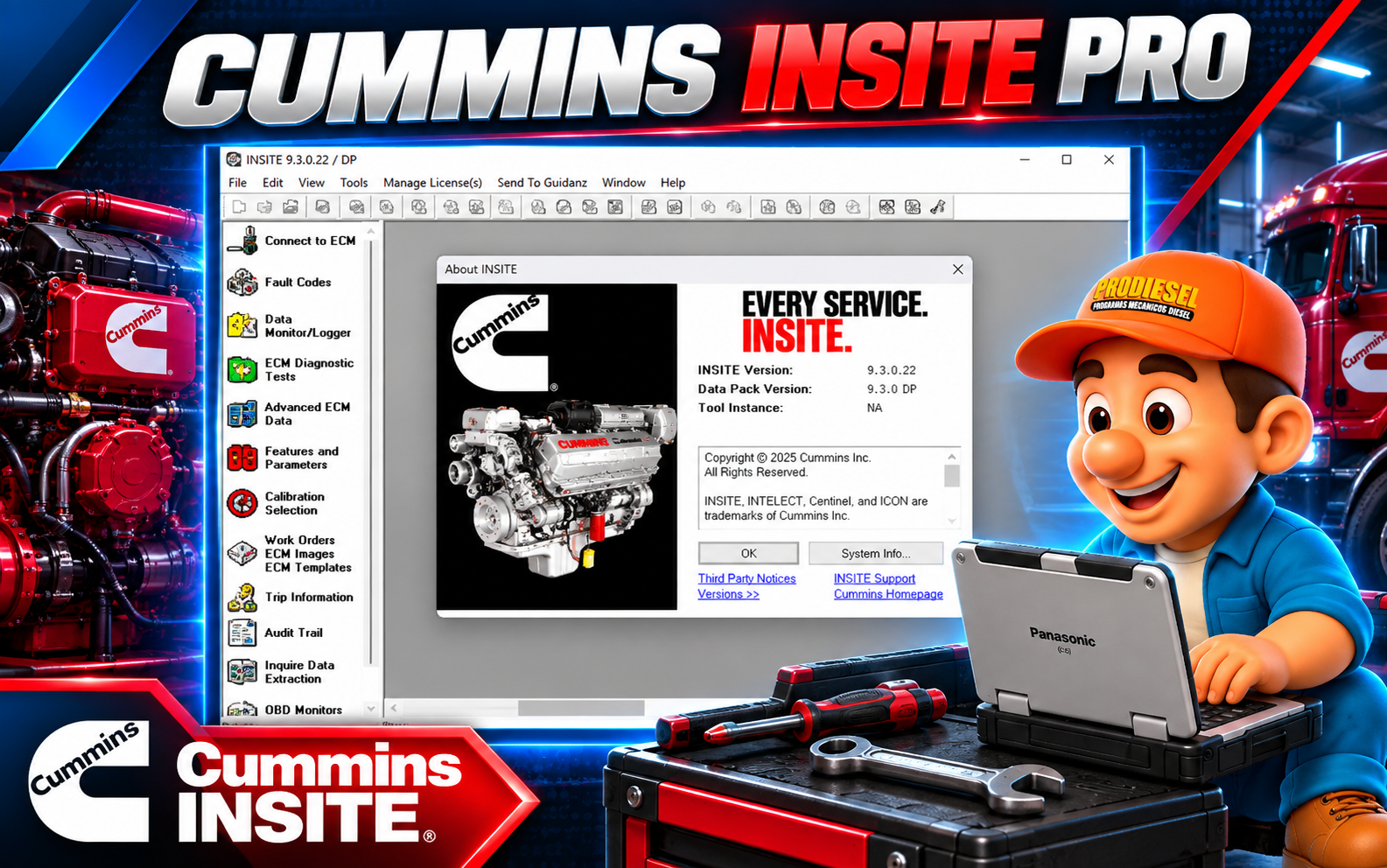Select Features and Parameters in the sidebar

pos(283,458)
